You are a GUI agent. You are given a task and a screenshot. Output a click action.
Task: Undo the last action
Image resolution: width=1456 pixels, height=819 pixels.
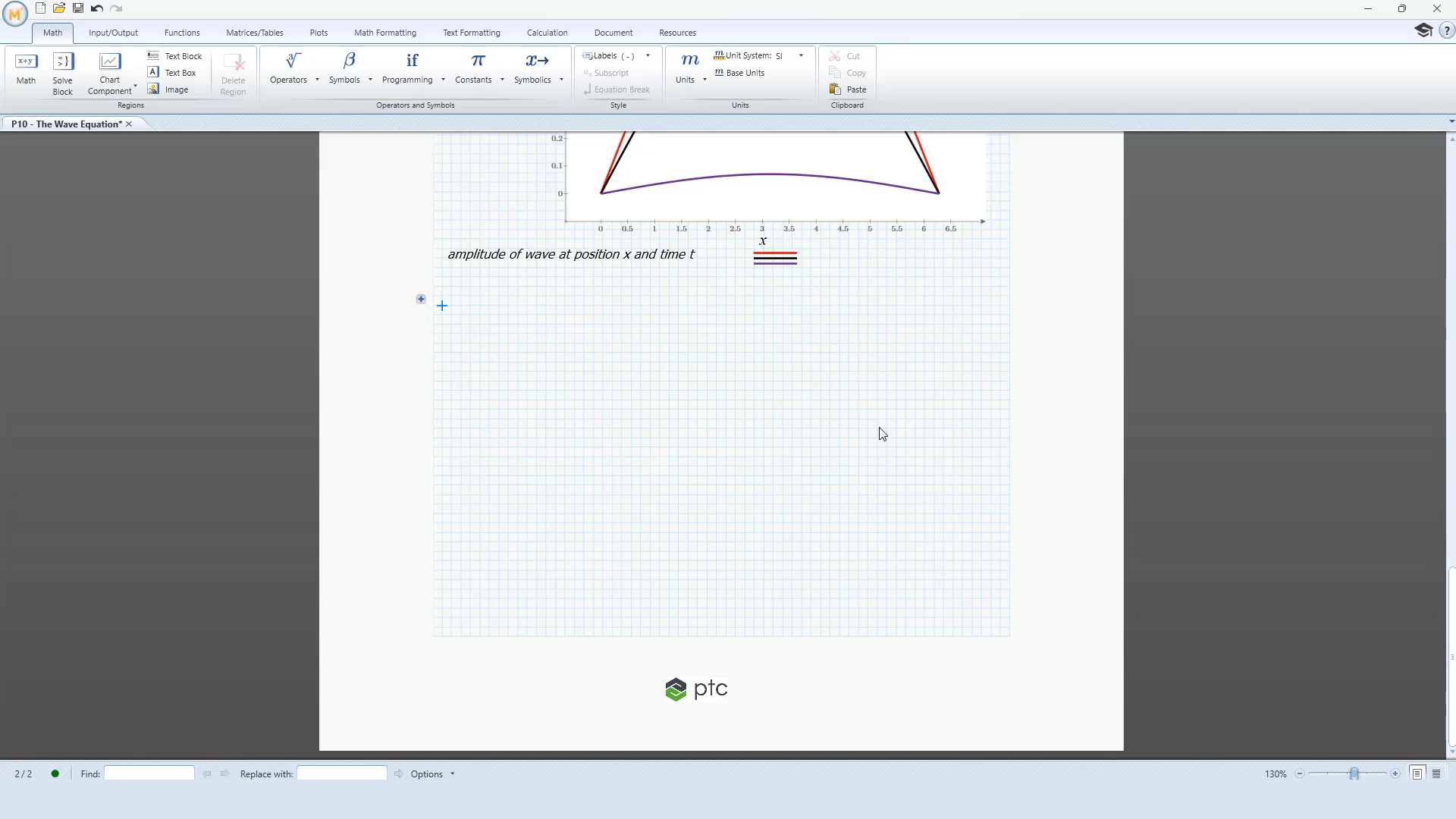click(x=97, y=8)
